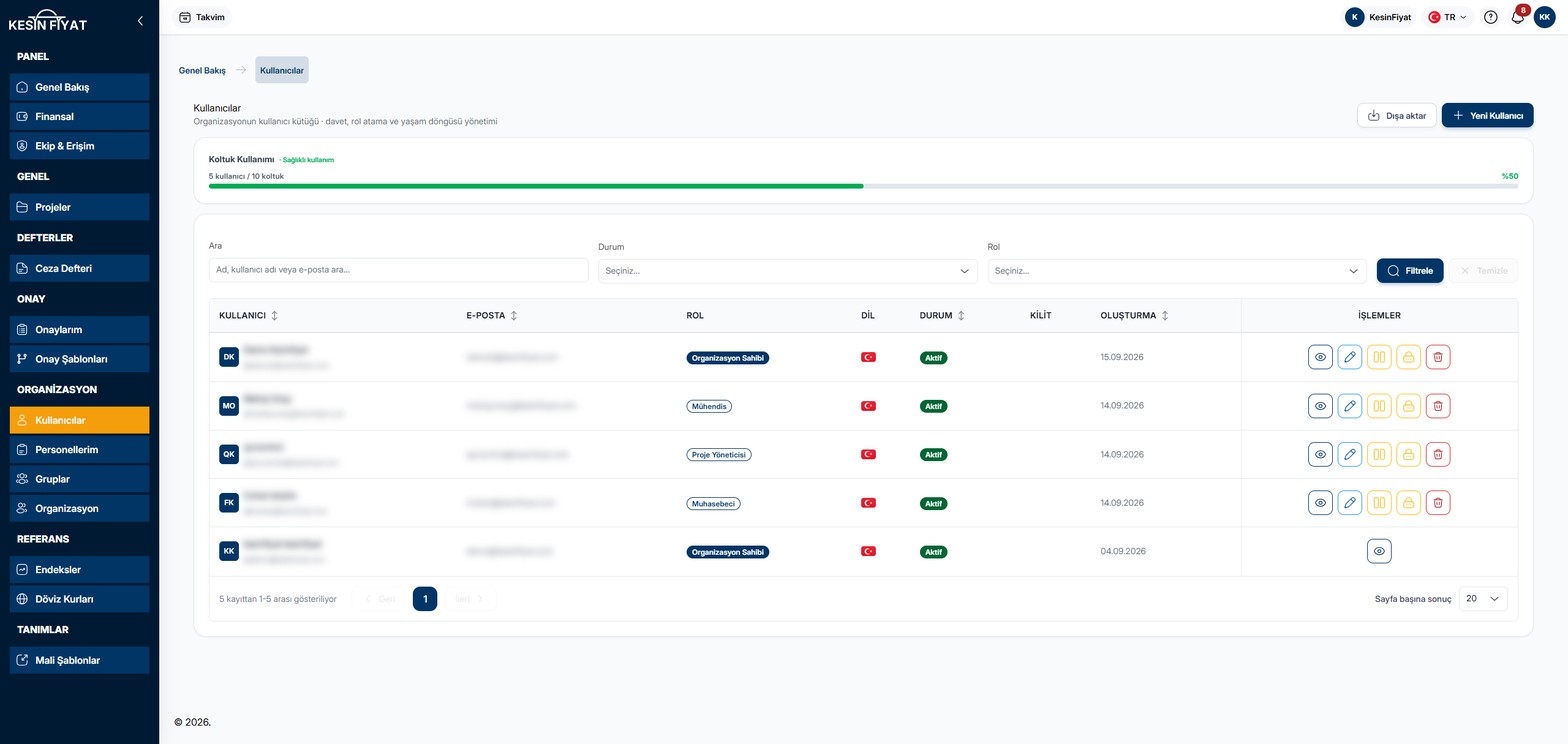This screenshot has height=744, width=1568.
Task: Click the eye icon for the KK user row
Action: [x=1379, y=551]
